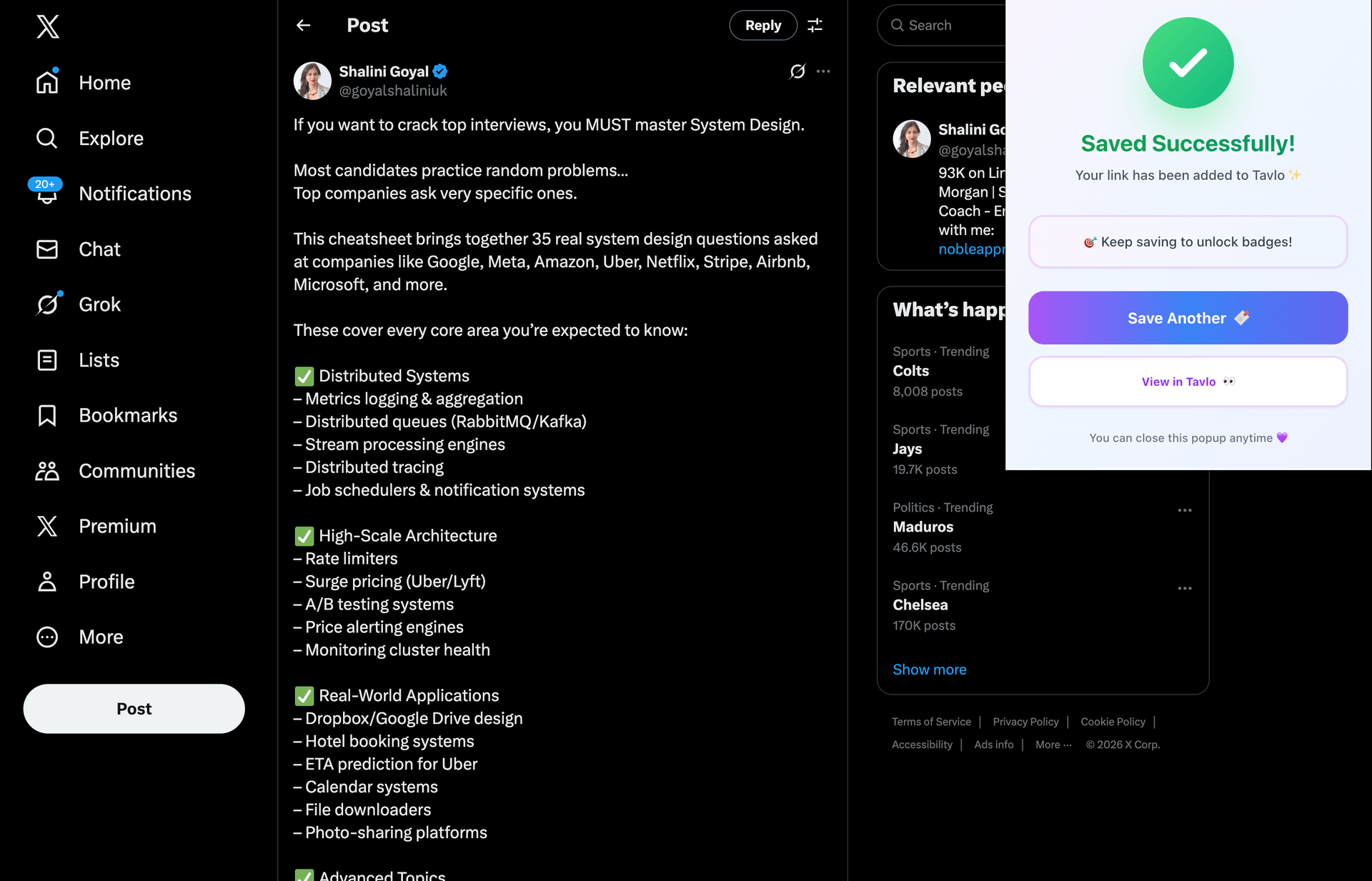Click Save Another in the Tavlo popup
This screenshot has width=1372, height=881.
pos(1187,318)
